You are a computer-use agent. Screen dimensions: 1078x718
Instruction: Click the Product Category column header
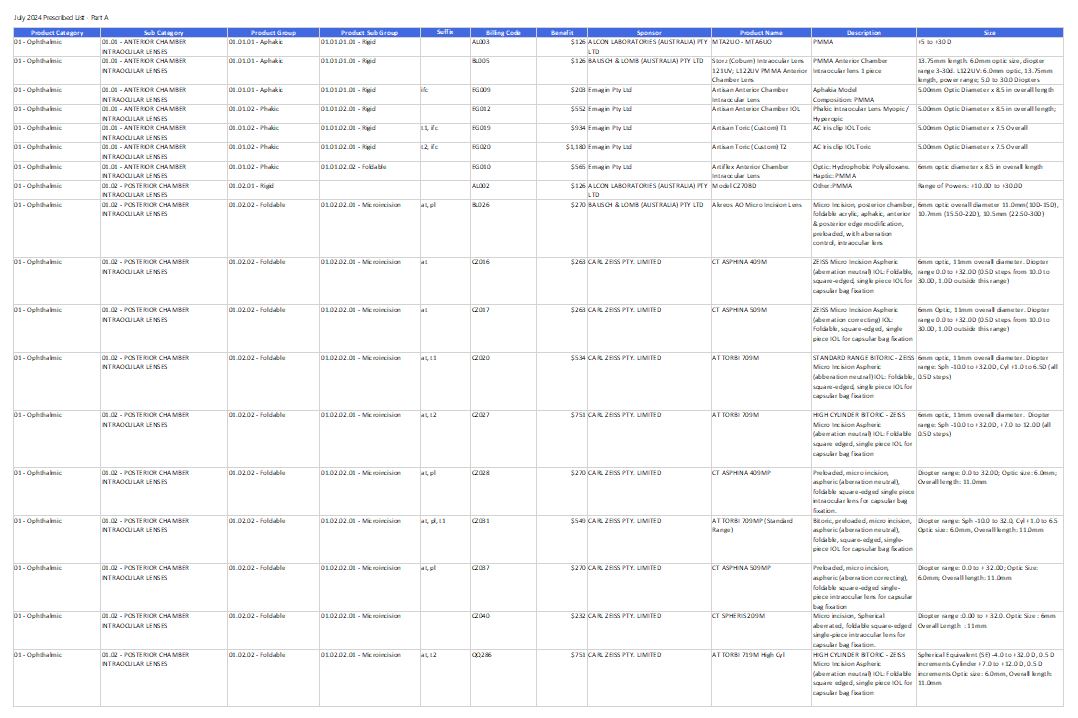pyautogui.click(x=57, y=32)
